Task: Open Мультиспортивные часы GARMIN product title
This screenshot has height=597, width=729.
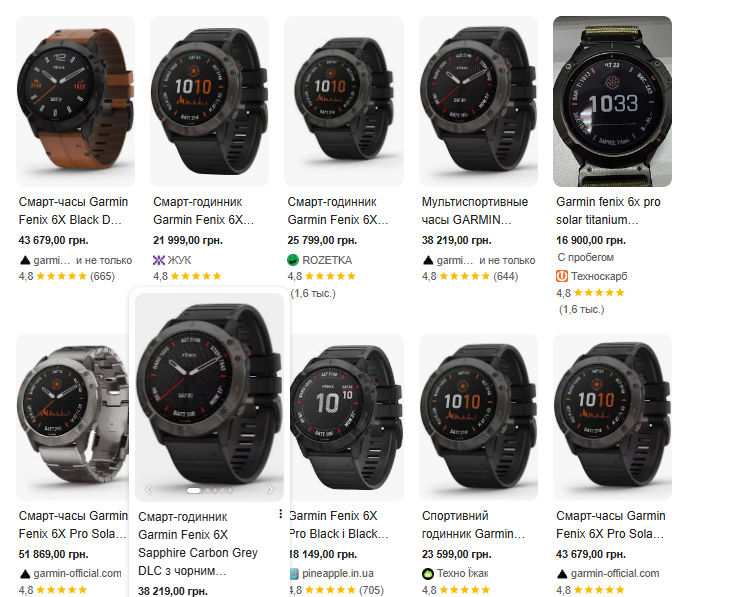Action: (x=475, y=211)
